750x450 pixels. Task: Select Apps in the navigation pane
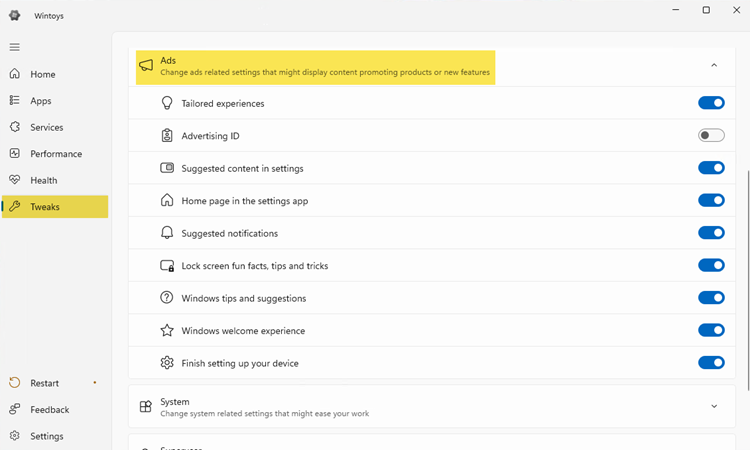click(x=40, y=101)
